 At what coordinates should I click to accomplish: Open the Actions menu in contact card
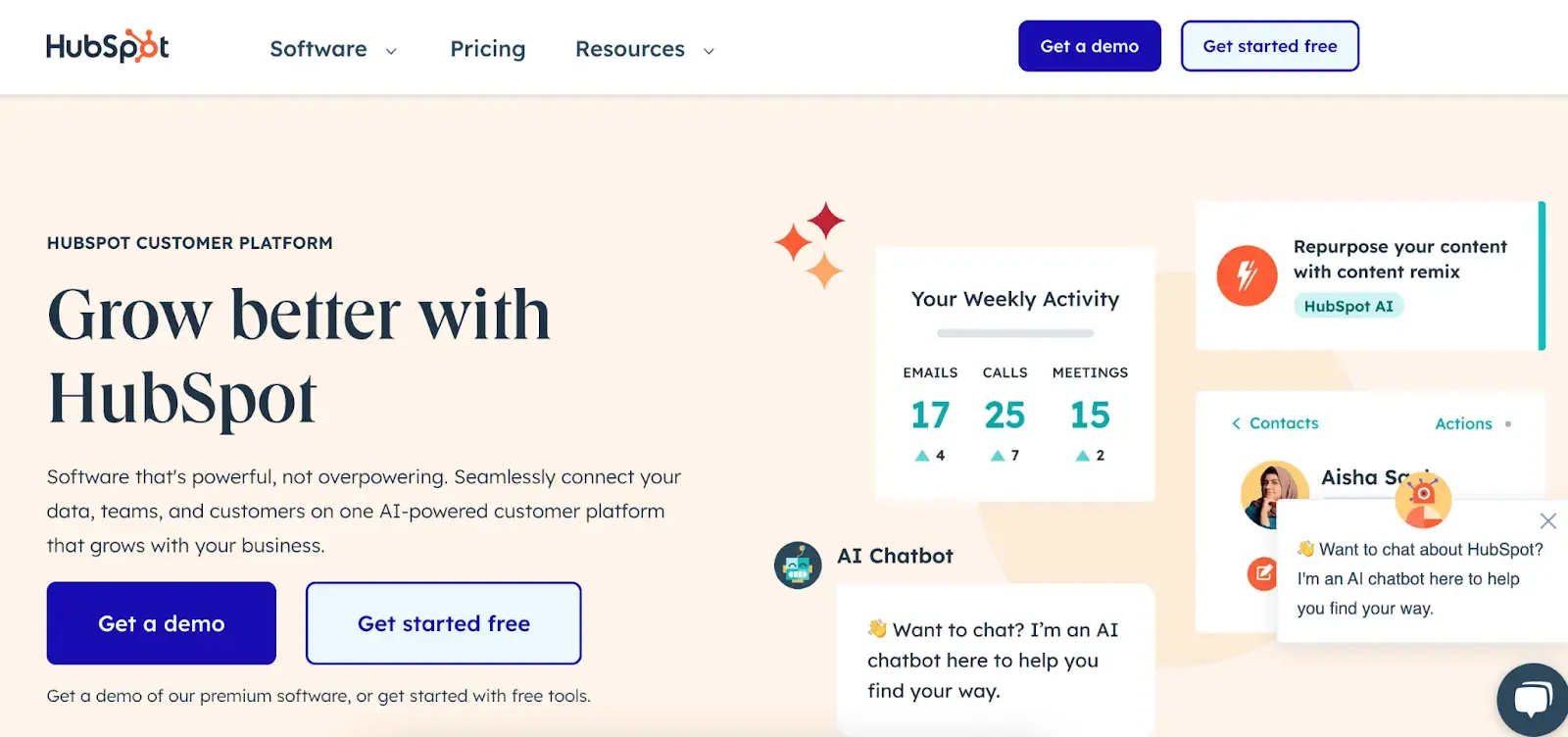(x=1463, y=423)
